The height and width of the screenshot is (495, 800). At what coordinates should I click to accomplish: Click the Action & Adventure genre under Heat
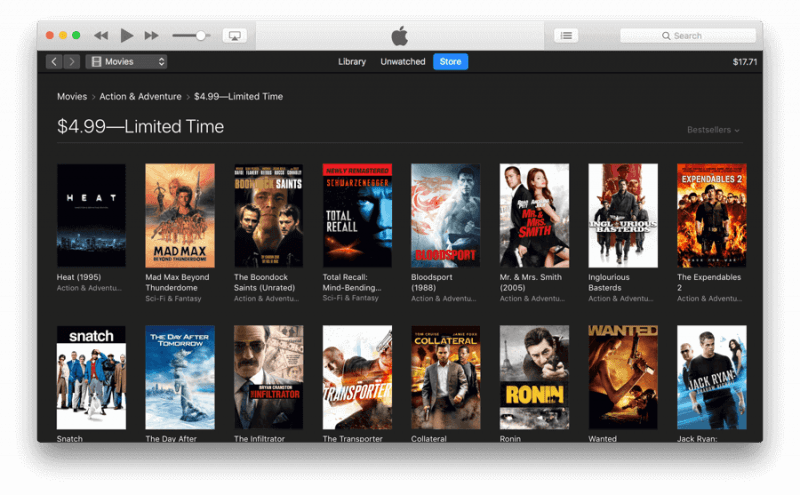tap(89, 288)
